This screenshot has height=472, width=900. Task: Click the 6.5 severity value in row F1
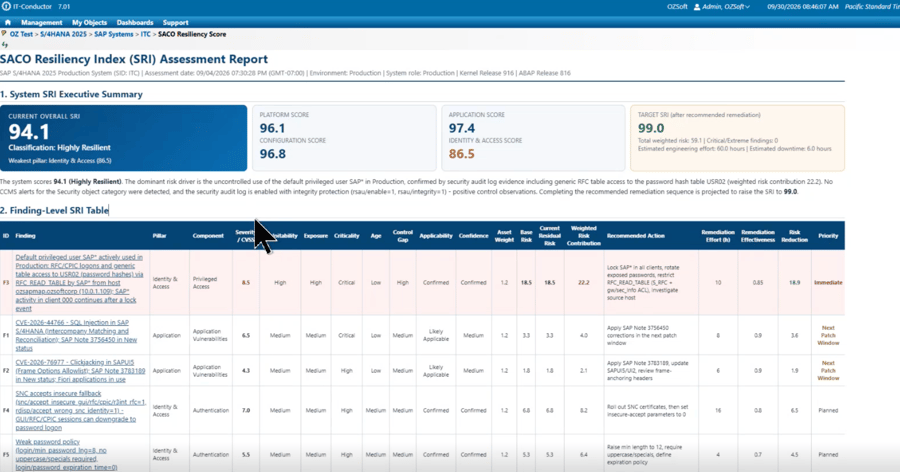click(x=246, y=335)
